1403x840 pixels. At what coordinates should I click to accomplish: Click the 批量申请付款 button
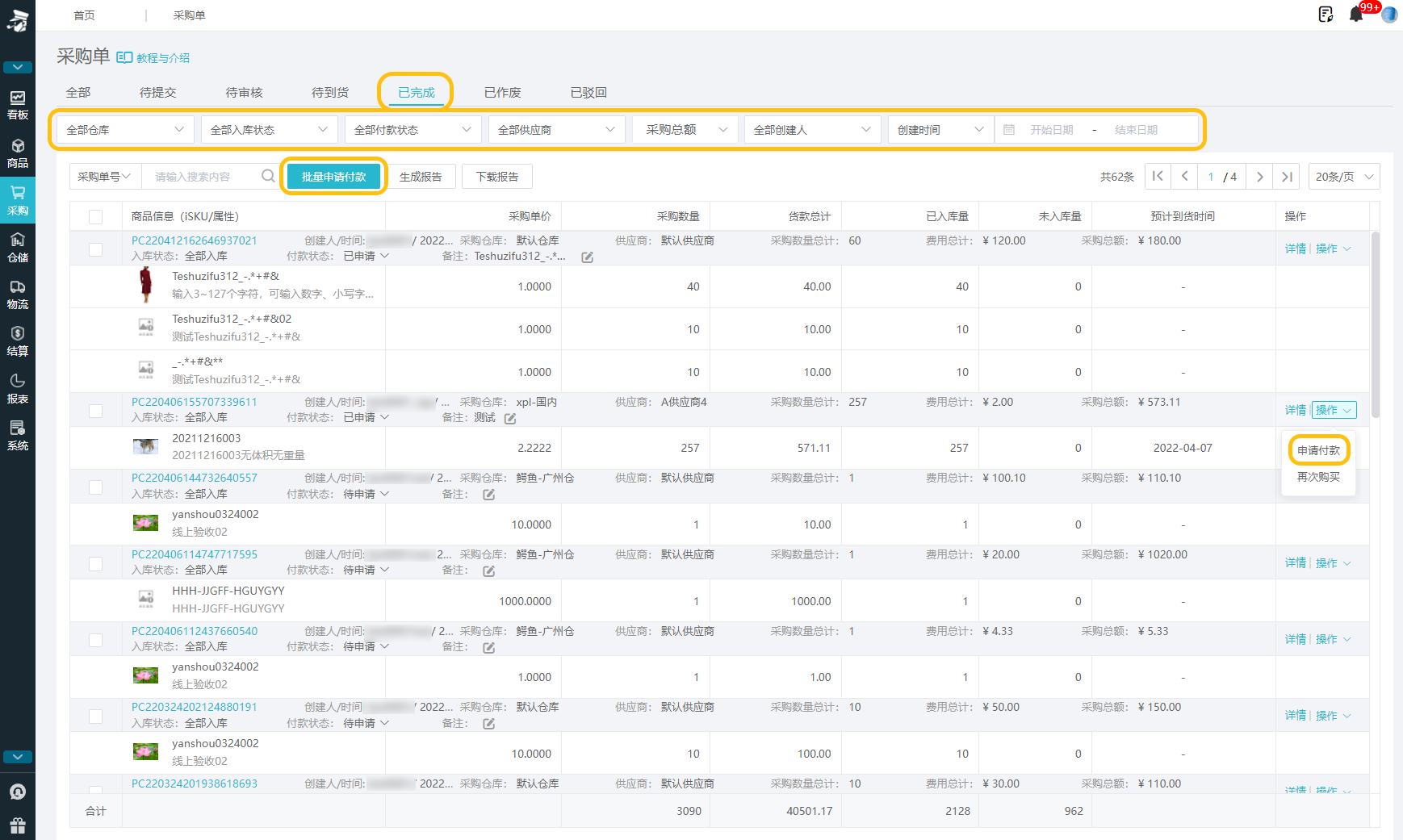333,176
